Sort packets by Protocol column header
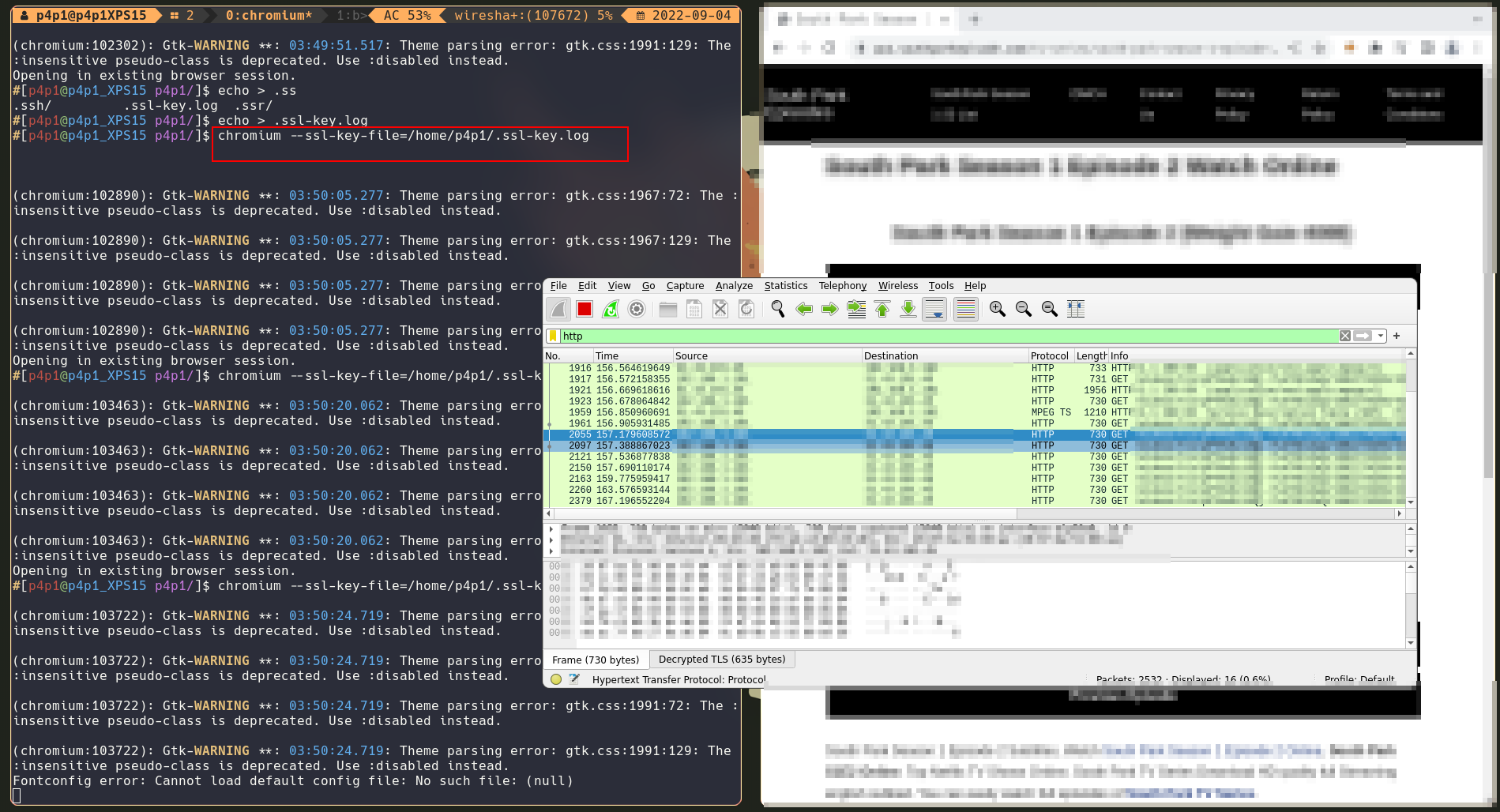The height and width of the screenshot is (812, 1500). click(1049, 356)
